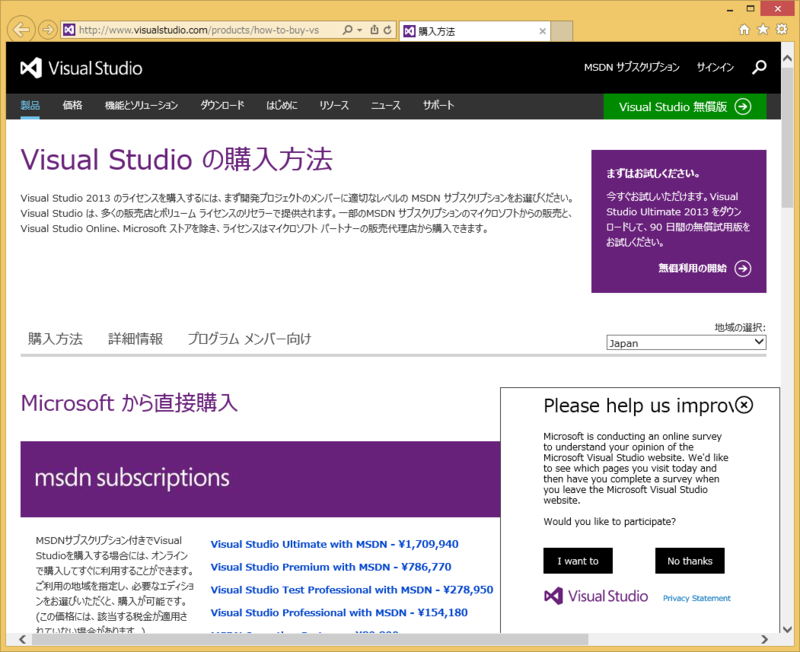
Task: Click the browser forward arrow
Action: pyautogui.click(x=47, y=30)
